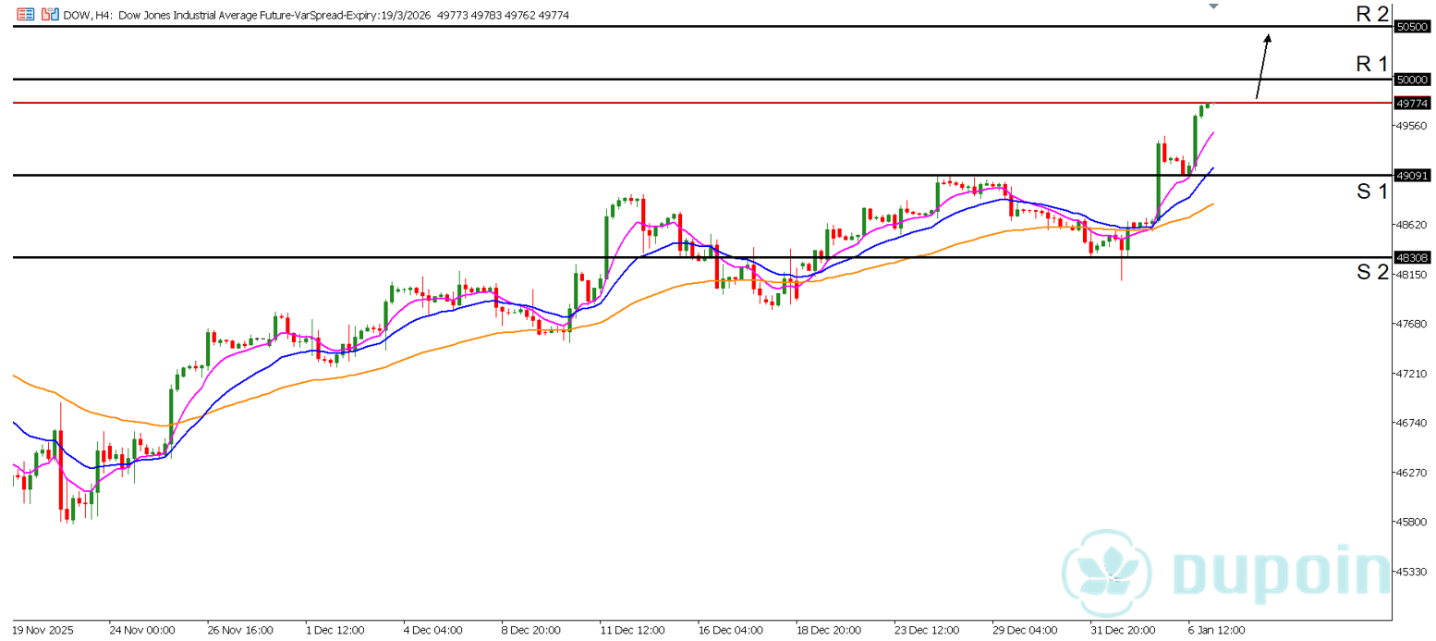This screenshot has height=641, width=1436.
Task: Click the '31 Dec 20:00' time label
Action: [1124, 631]
